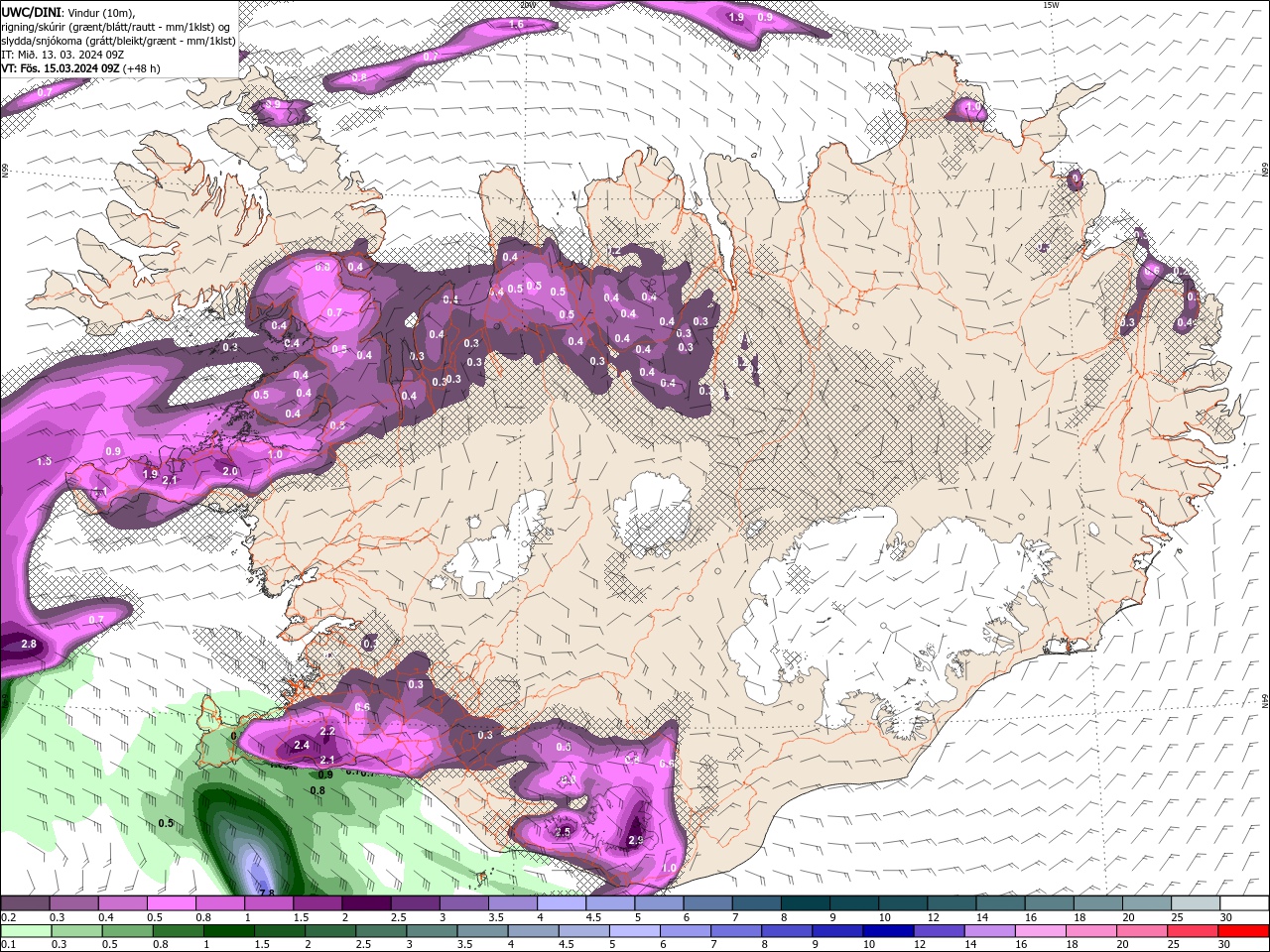Pick the lower legend swatch between 0.1 and 0.3
1270x952 pixels.
click(27, 931)
